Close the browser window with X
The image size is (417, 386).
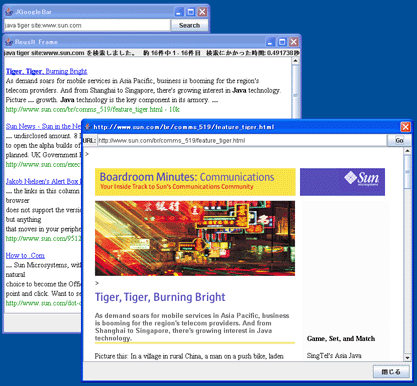(405, 127)
